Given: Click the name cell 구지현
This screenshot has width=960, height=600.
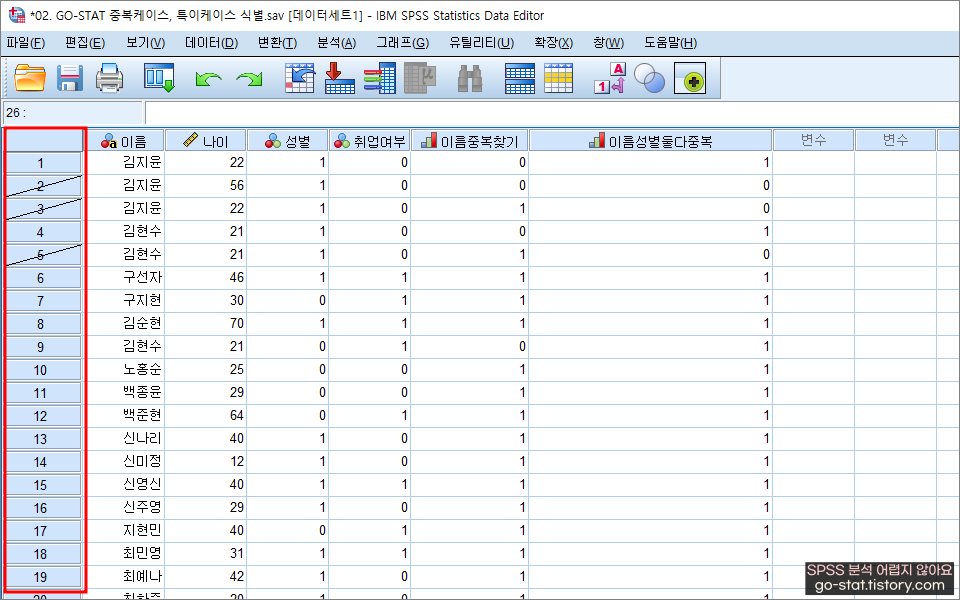Looking at the screenshot, I should click(125, 301).
